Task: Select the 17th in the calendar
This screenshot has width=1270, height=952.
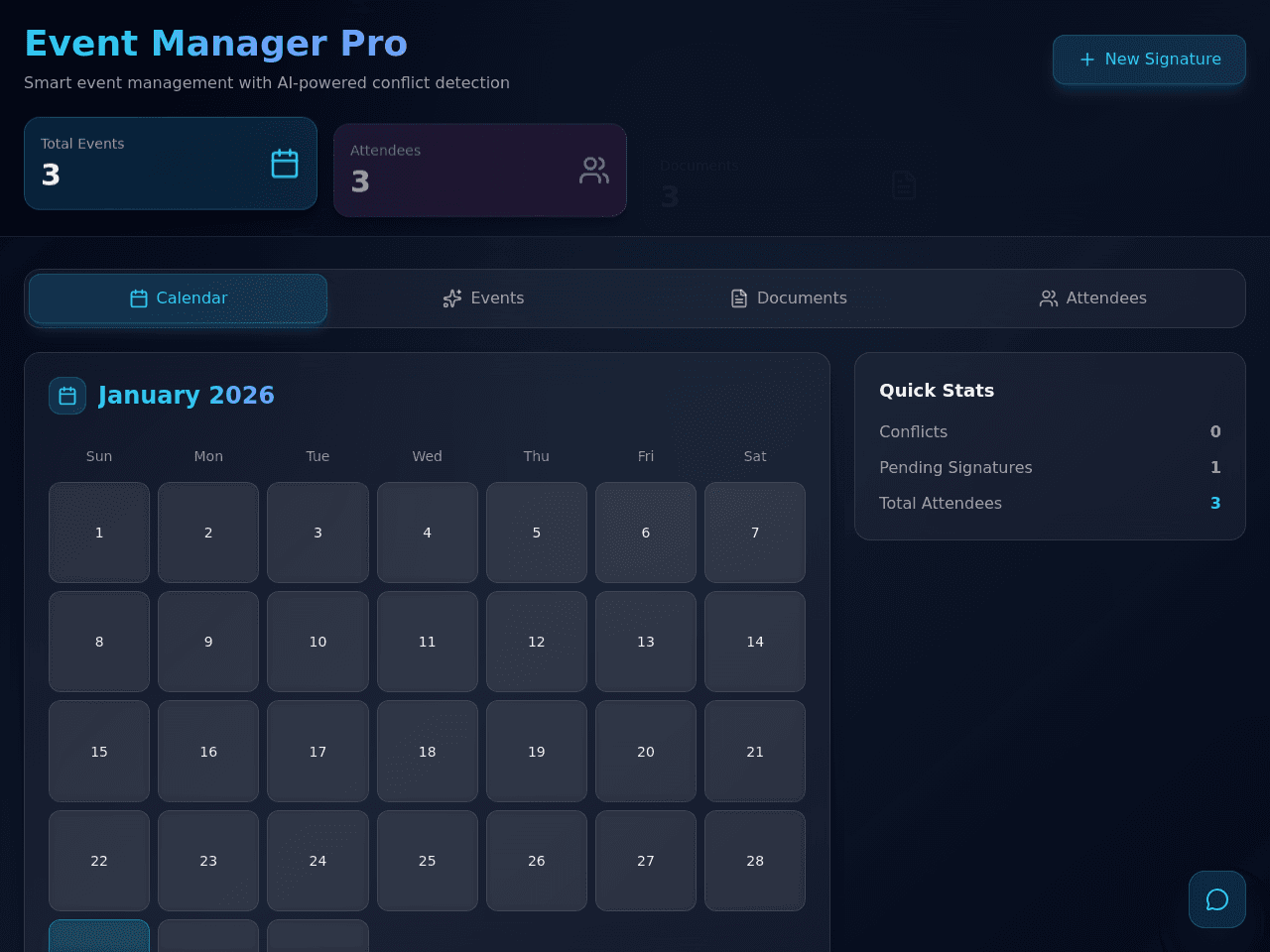Action: pos(317,752)
